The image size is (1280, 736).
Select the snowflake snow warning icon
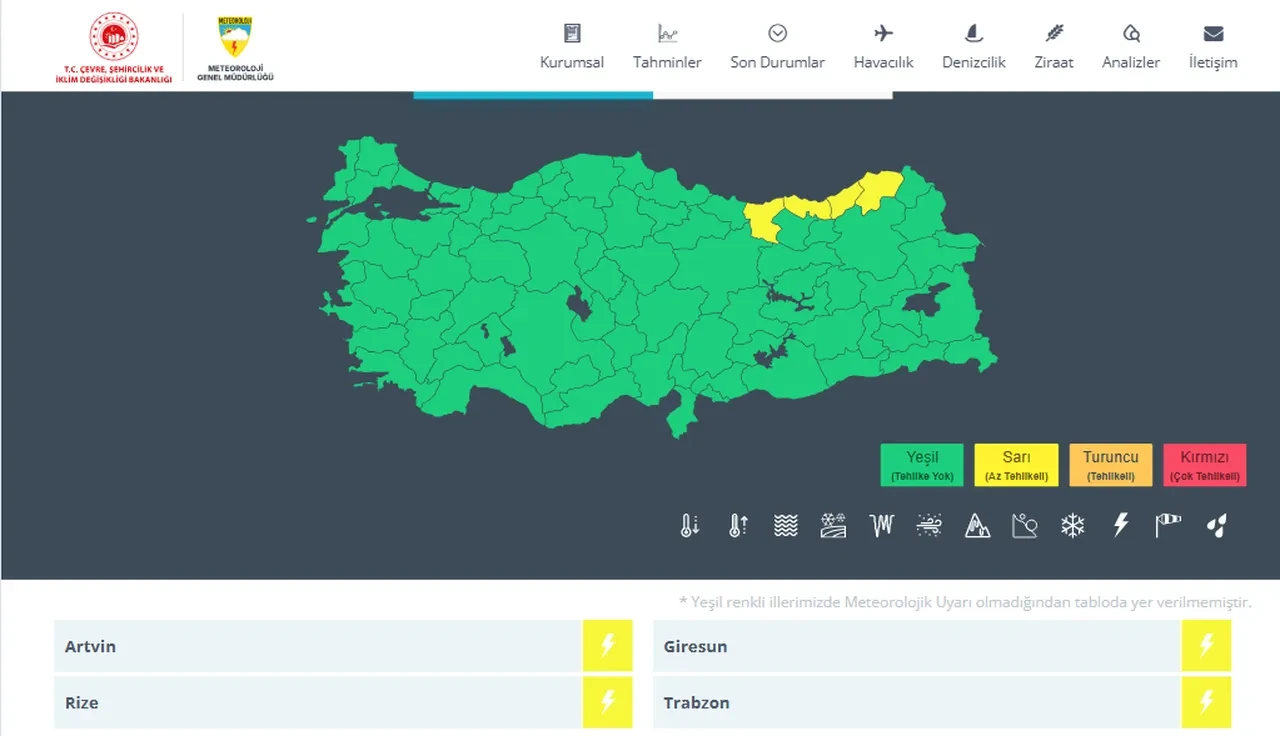tap(1073, 525)
